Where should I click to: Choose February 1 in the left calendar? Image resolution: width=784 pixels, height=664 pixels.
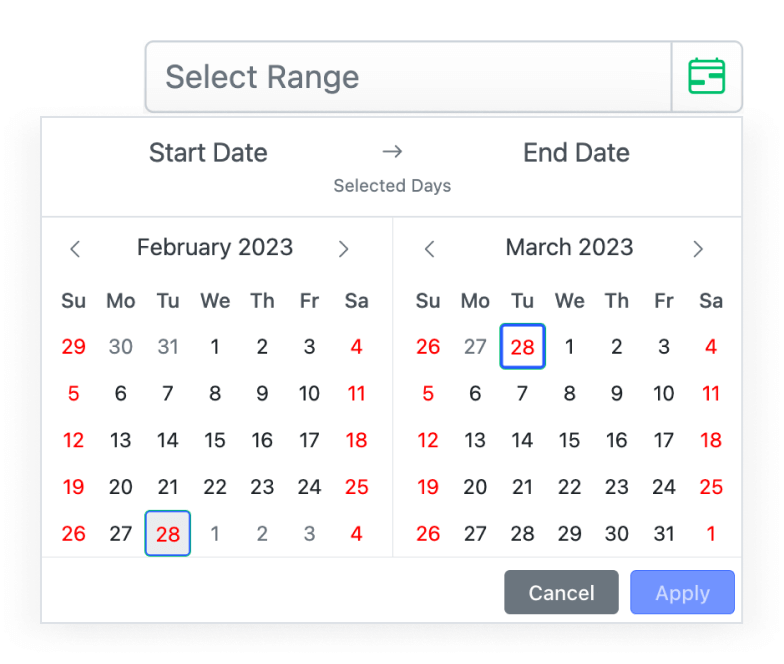(215, 347)
